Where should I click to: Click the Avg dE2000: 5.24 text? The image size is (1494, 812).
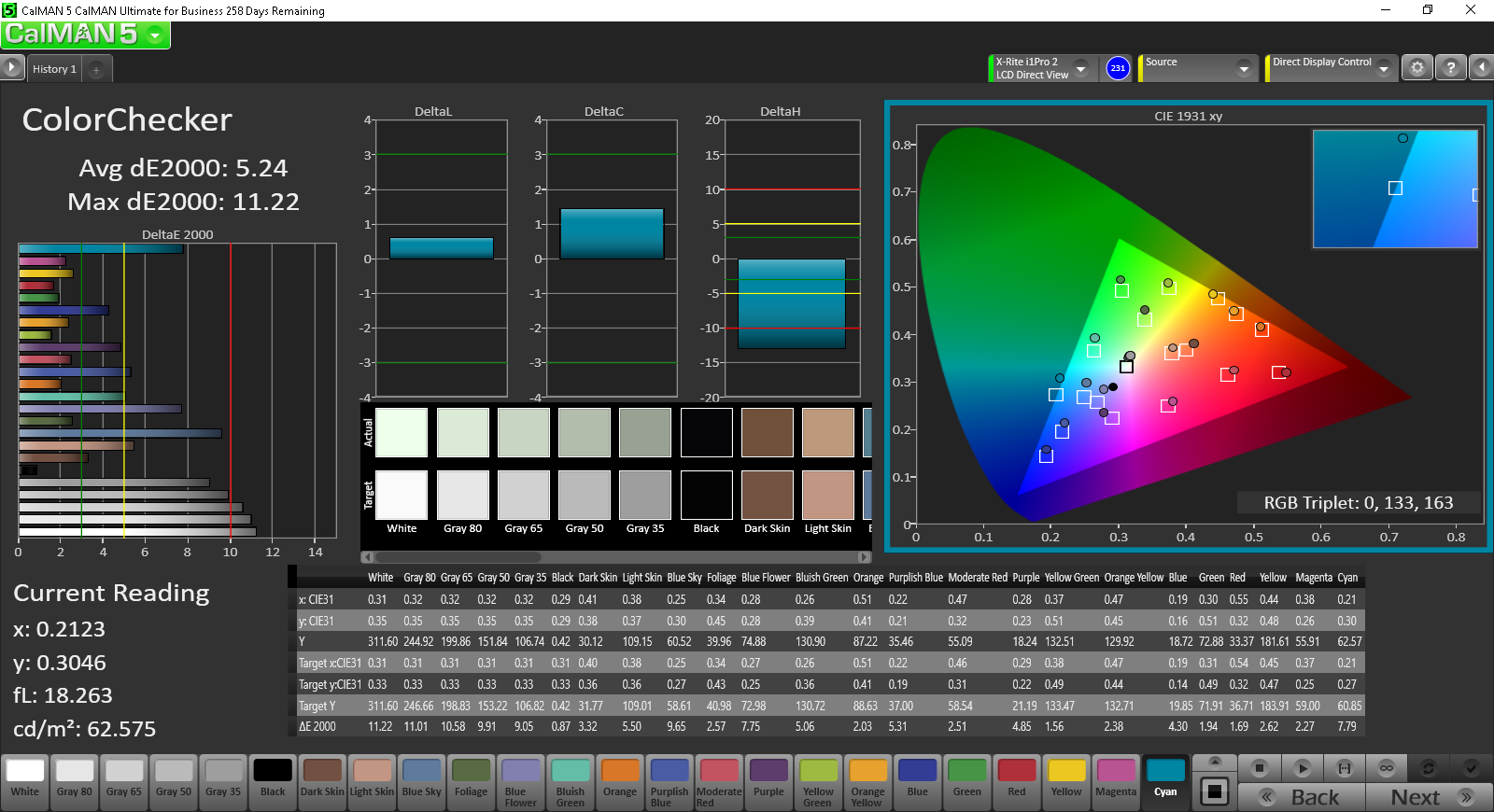[183, 168]
